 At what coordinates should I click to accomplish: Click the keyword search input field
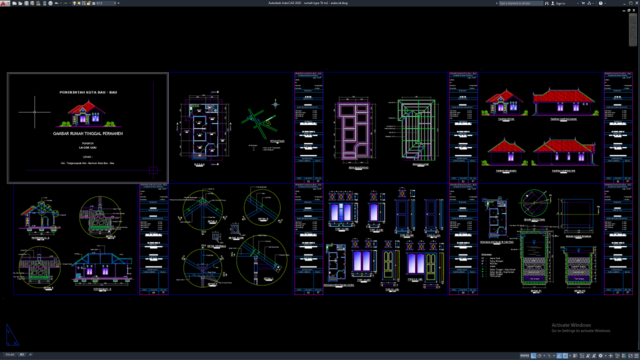tap(521, 3)
